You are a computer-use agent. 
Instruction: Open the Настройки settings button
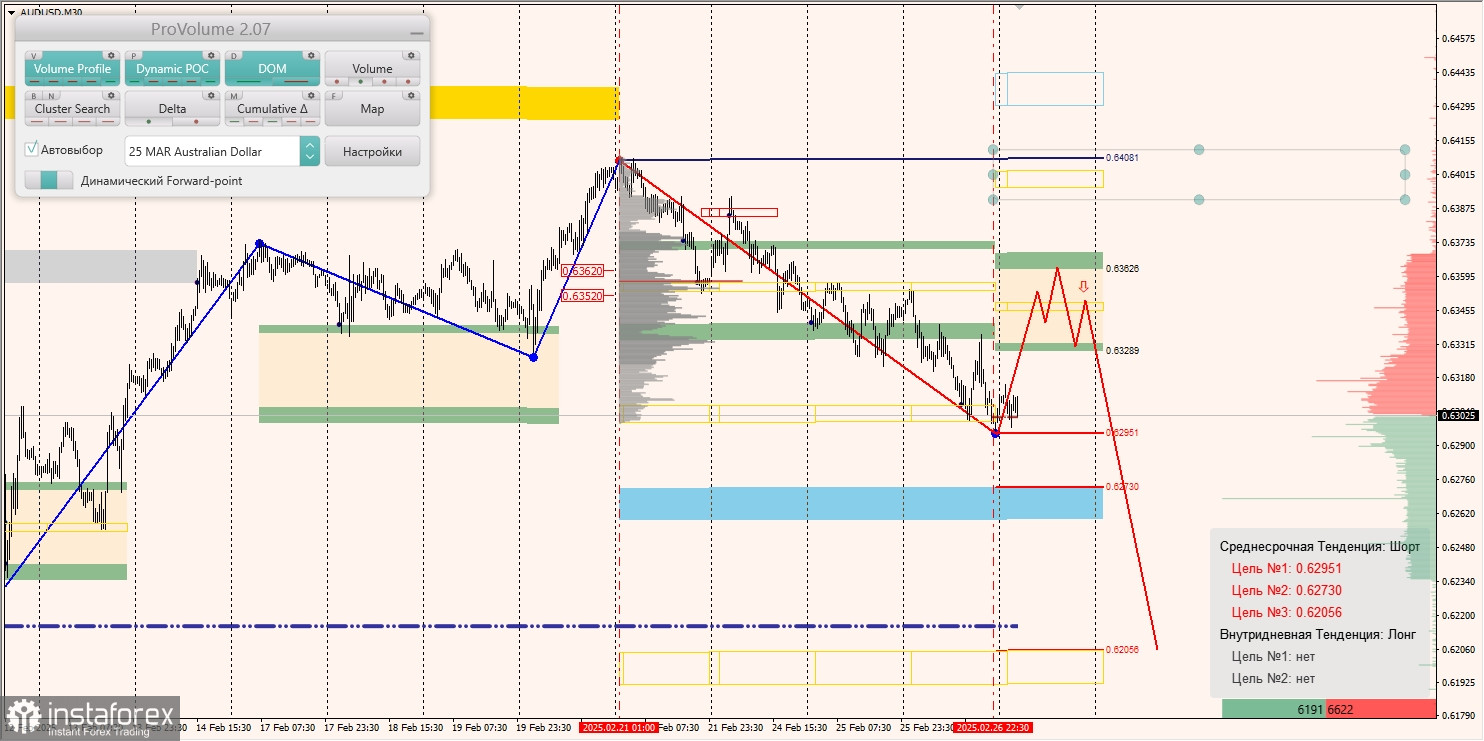(x=372, y=151)
